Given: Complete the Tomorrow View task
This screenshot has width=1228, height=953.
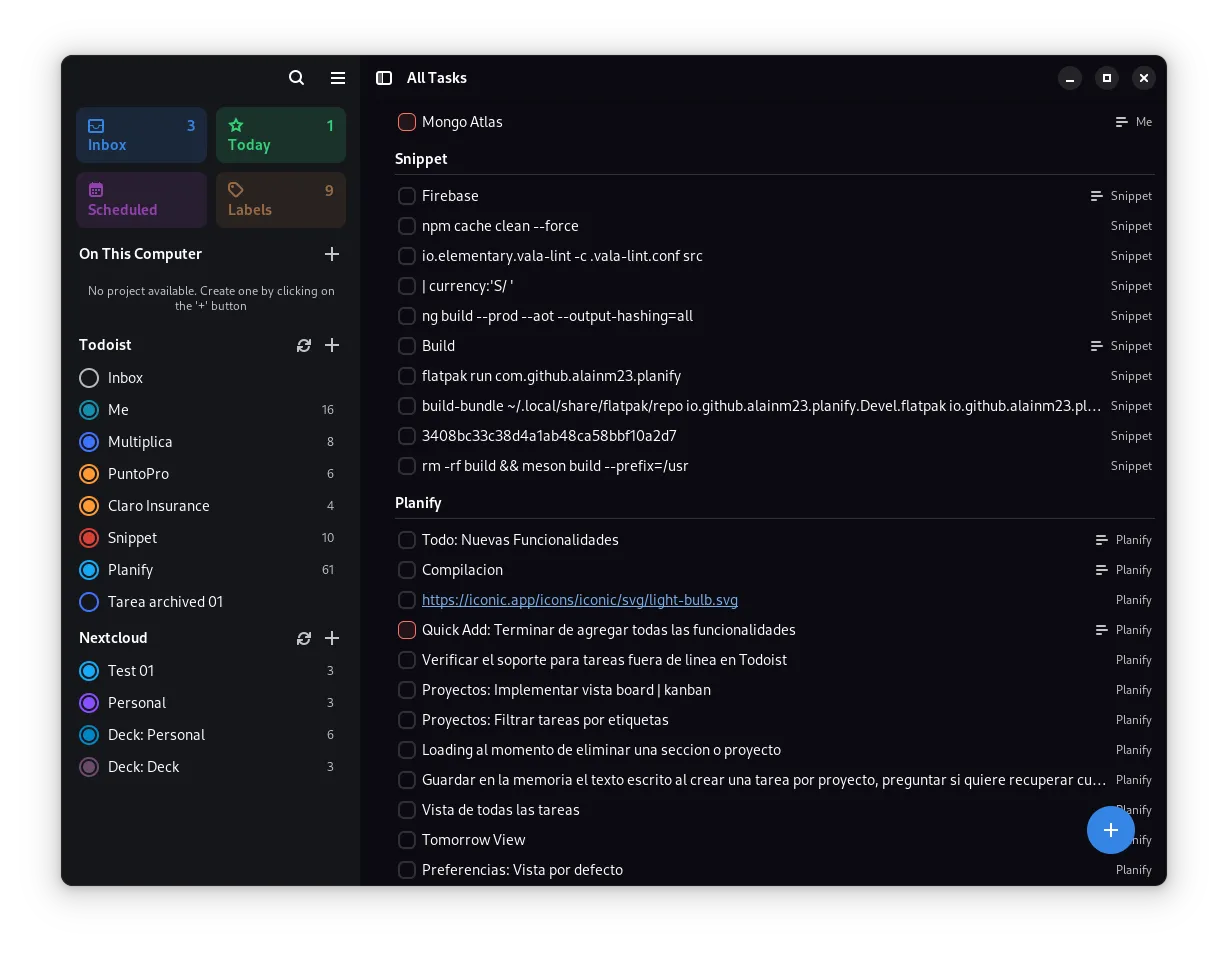Looking at the screenshot, I should click(407, 840).
